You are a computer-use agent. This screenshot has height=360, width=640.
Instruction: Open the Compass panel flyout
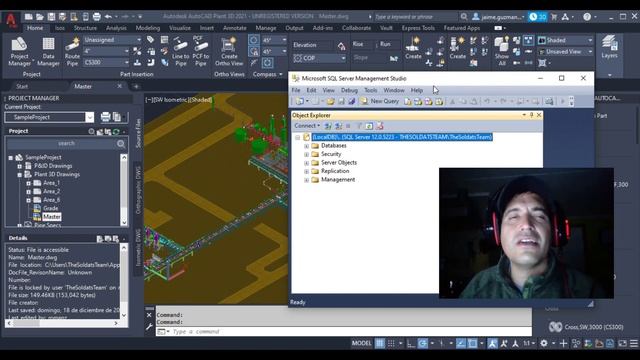(x=267, y=74)
